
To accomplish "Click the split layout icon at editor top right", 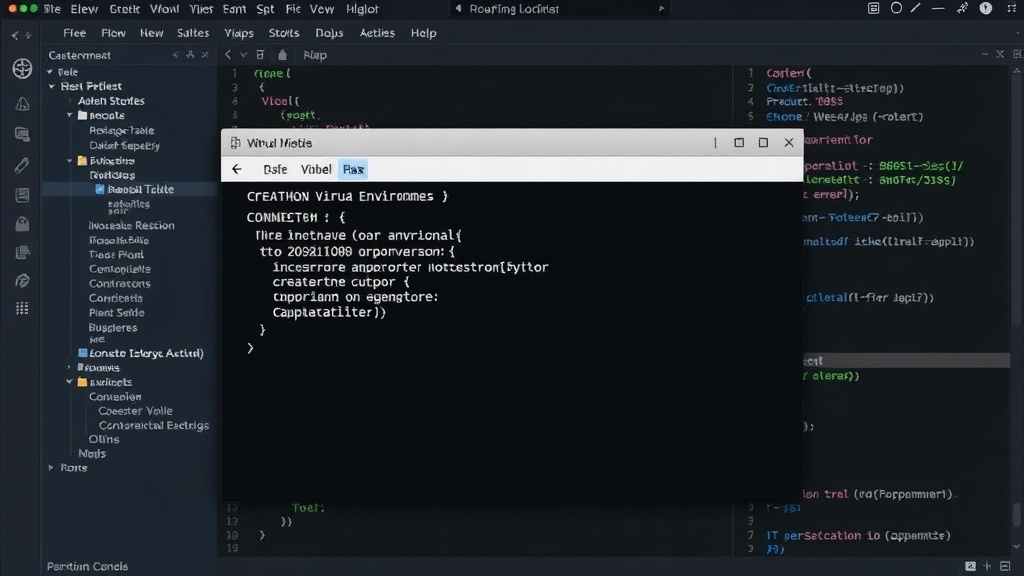I will pyautogui.click(x=1017, y=54).
